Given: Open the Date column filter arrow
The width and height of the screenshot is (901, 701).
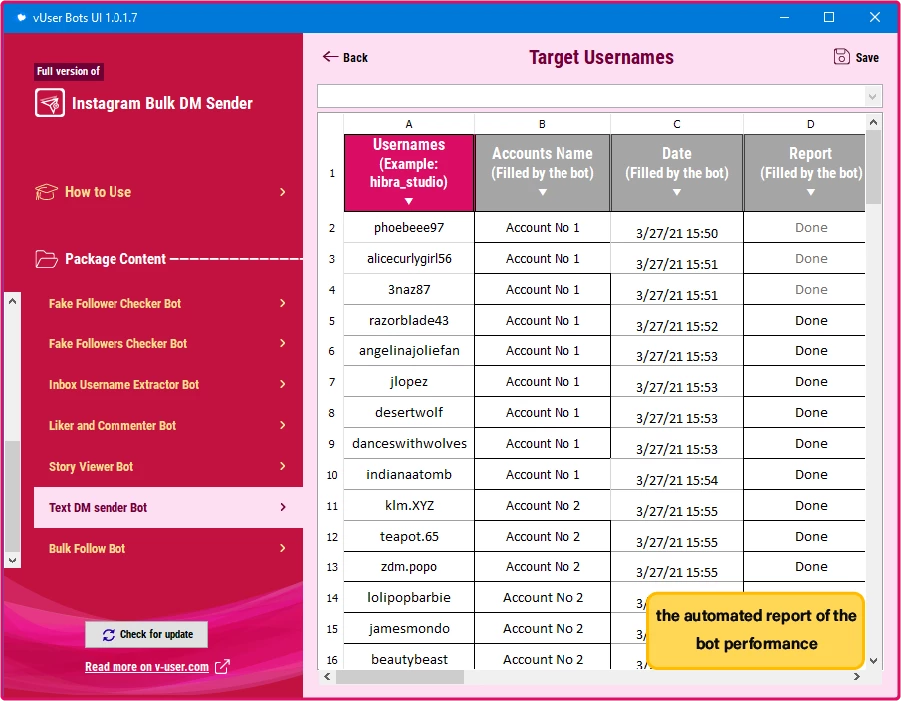Looking at the screenshot, I should point(677,192).
